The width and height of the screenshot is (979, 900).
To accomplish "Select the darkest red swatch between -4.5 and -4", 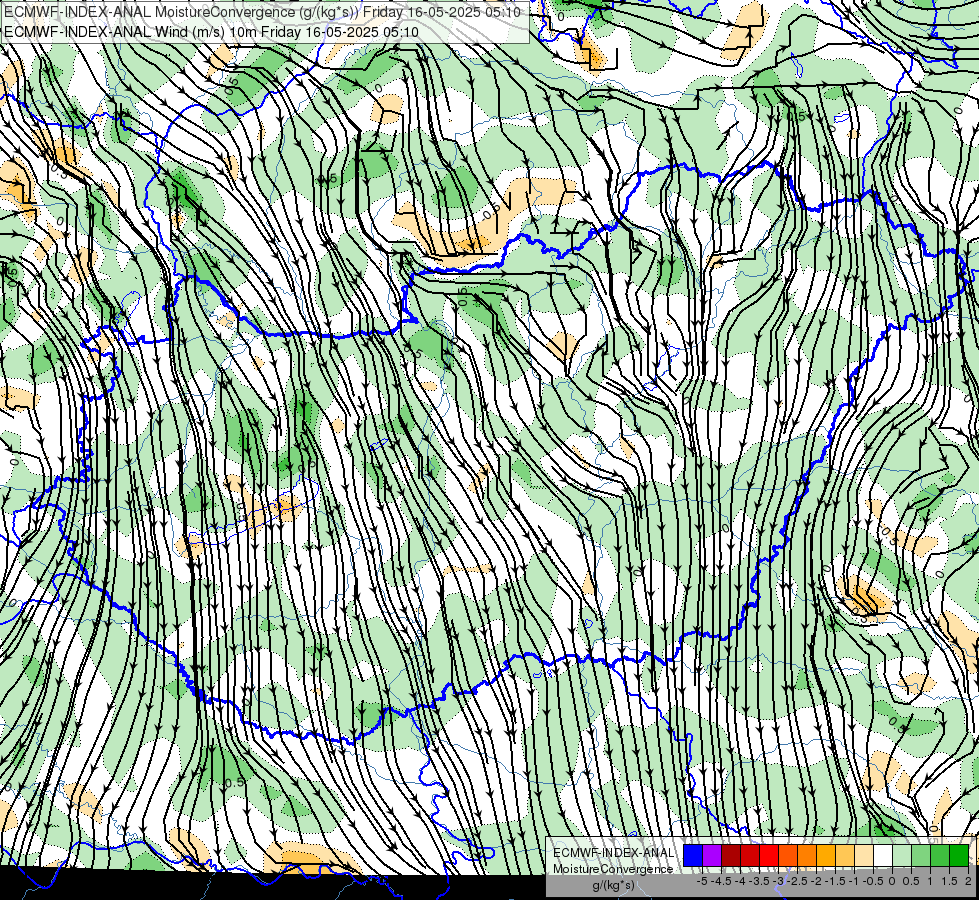I will click(731, 856).
